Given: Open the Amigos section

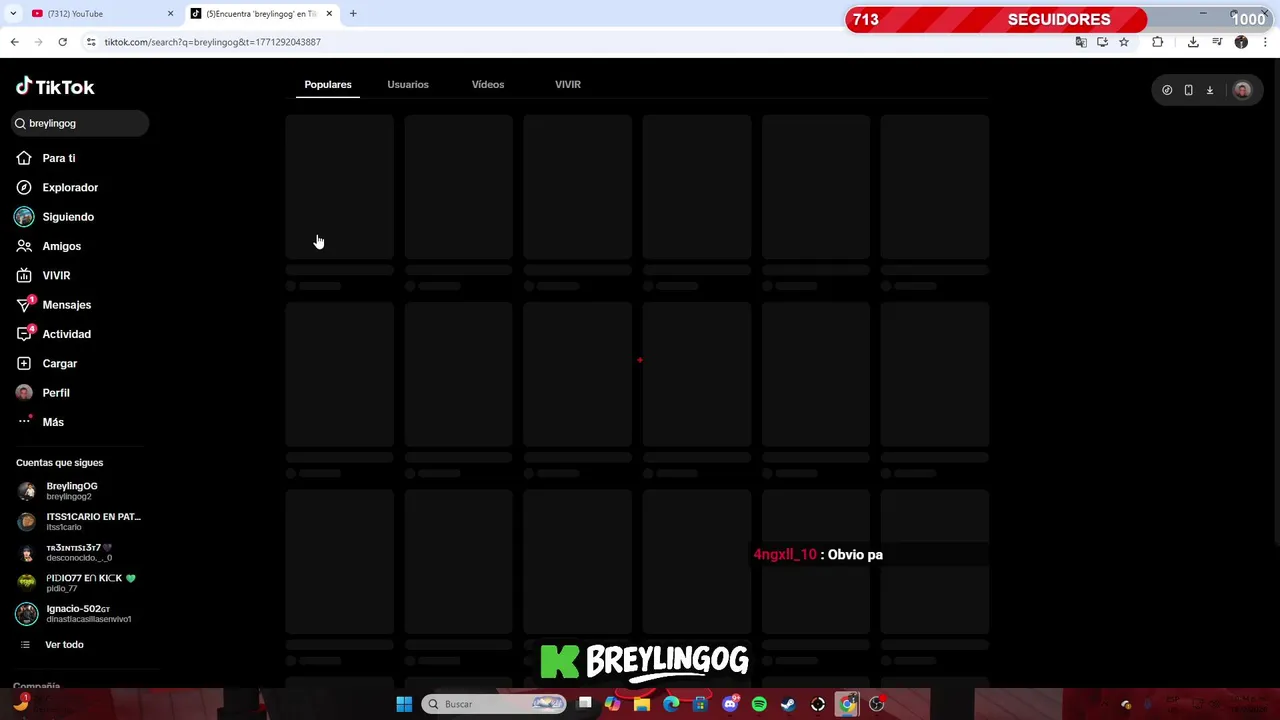Looking at the screenshot, I should 49,246.
